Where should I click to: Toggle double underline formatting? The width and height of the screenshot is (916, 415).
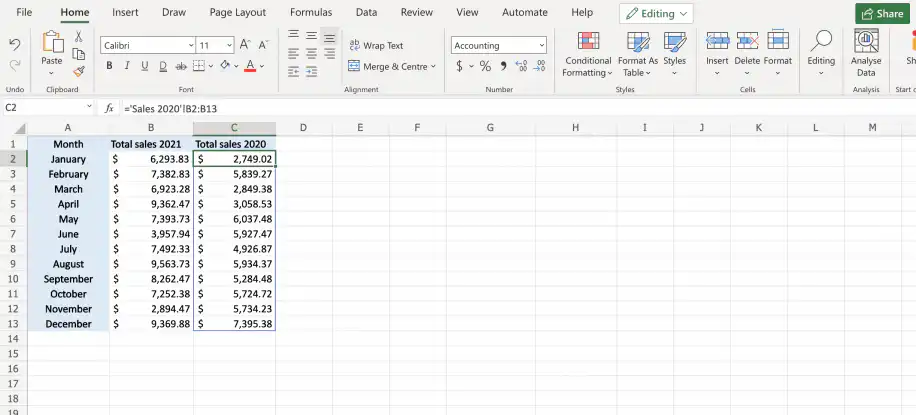(x=163, y=66)
